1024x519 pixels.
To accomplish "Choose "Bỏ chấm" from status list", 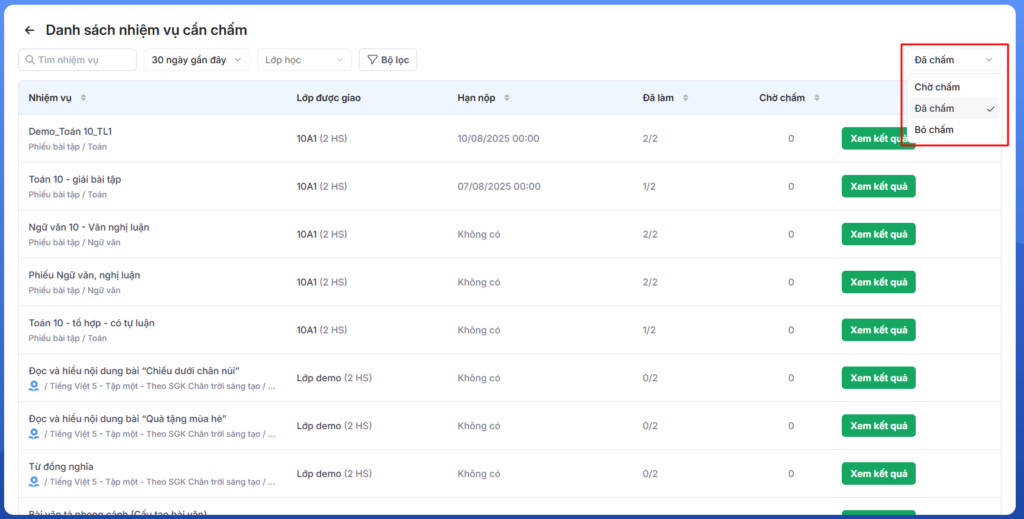I will click(934, 130).
